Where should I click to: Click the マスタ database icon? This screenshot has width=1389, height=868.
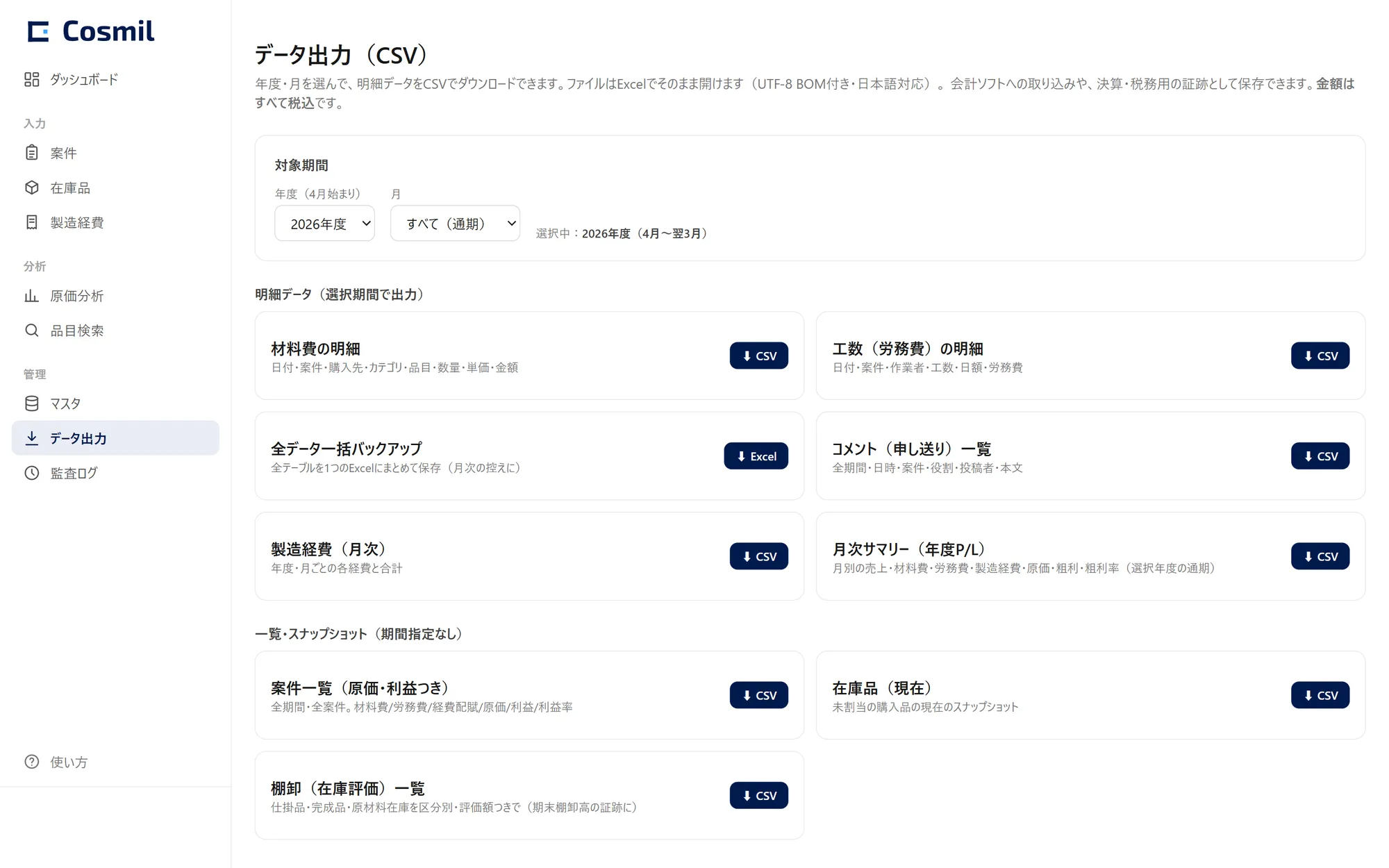[x=31, y=403]
